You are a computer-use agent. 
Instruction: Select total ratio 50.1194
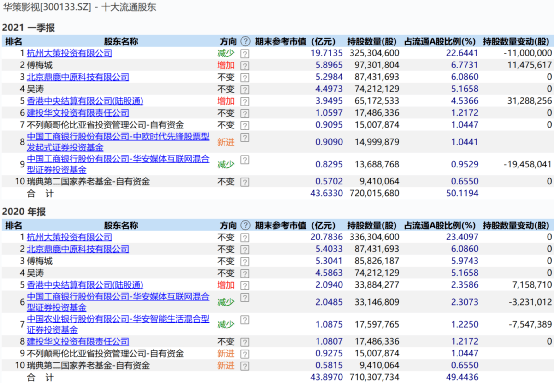[x=462, y=193]
